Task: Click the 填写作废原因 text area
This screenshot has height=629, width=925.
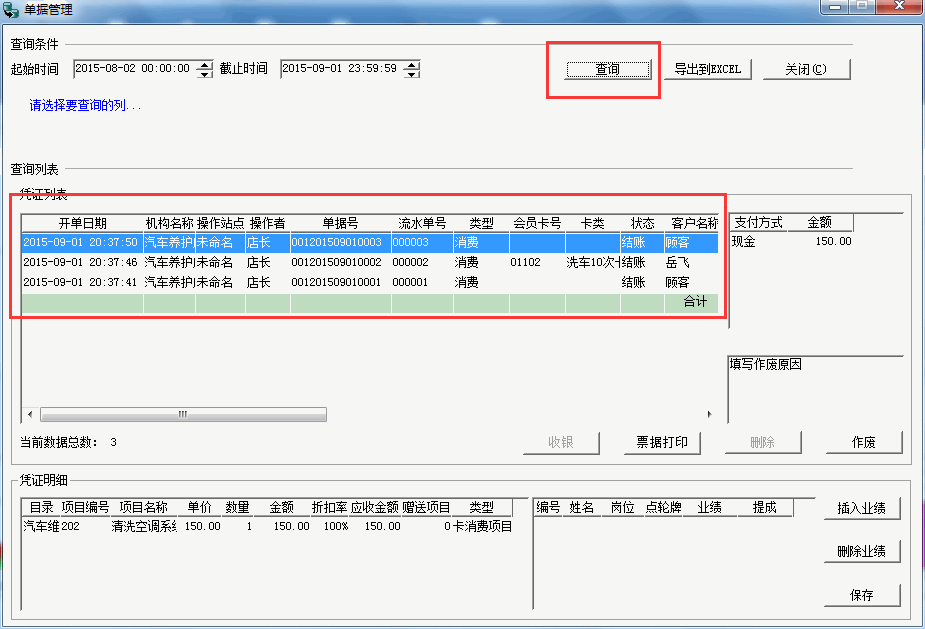Action: pyautogui.click(x=815, y=389)
